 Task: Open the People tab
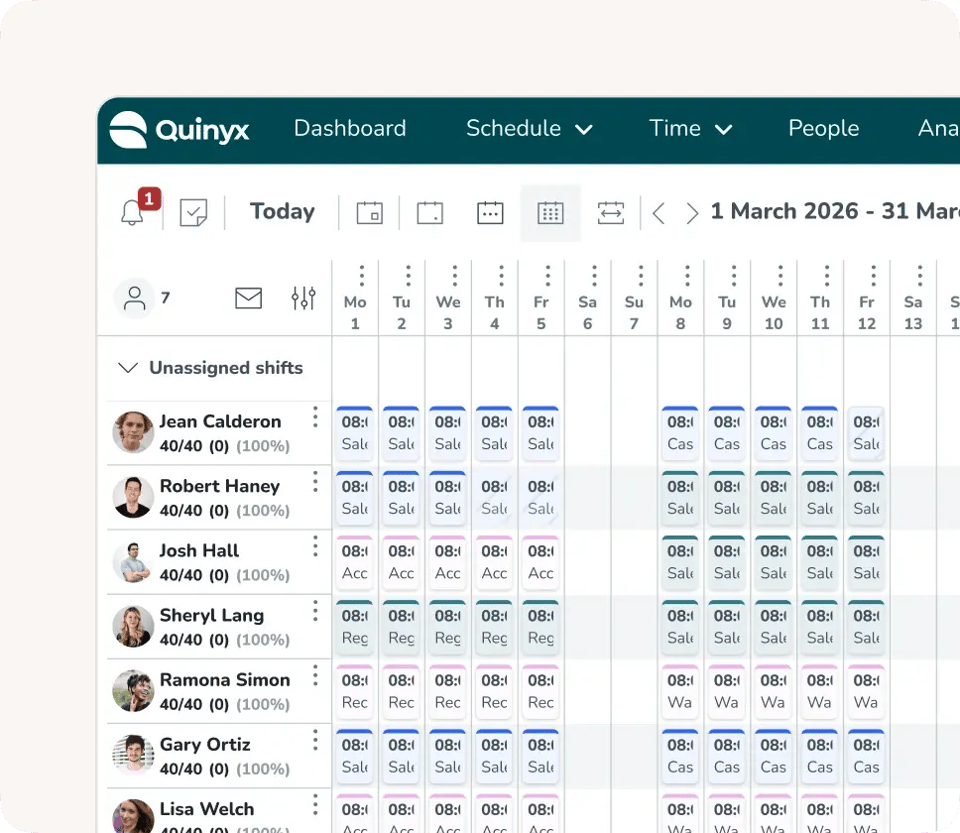point(823,129)
